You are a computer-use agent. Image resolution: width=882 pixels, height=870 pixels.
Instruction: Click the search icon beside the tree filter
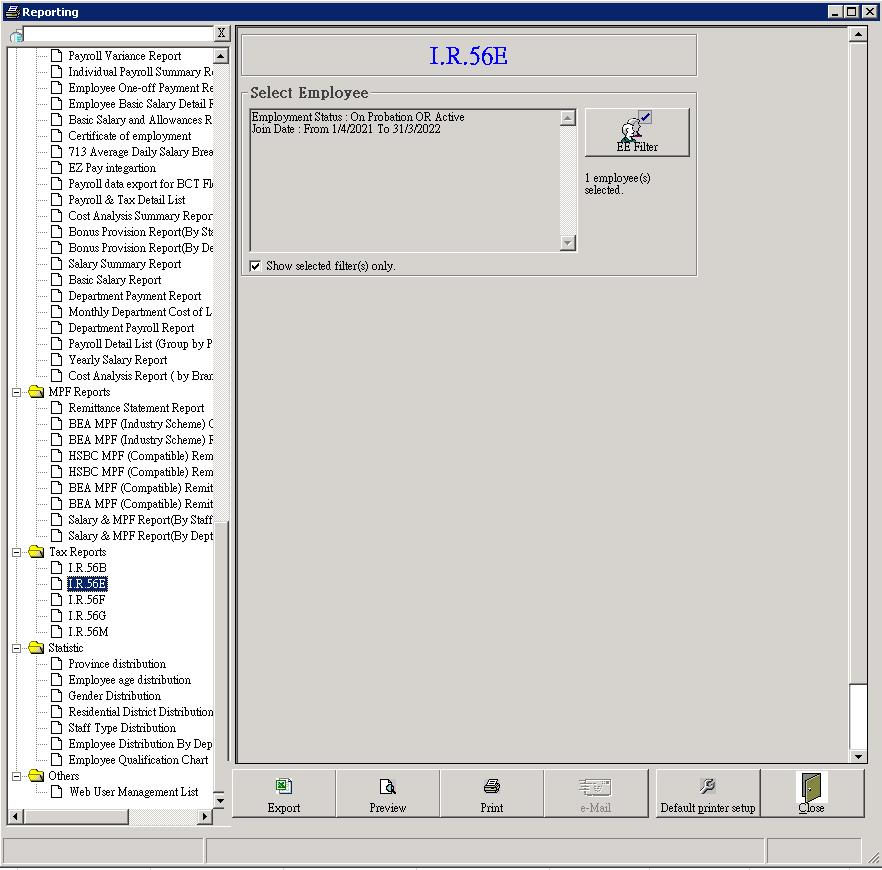[x=16, y=35]
